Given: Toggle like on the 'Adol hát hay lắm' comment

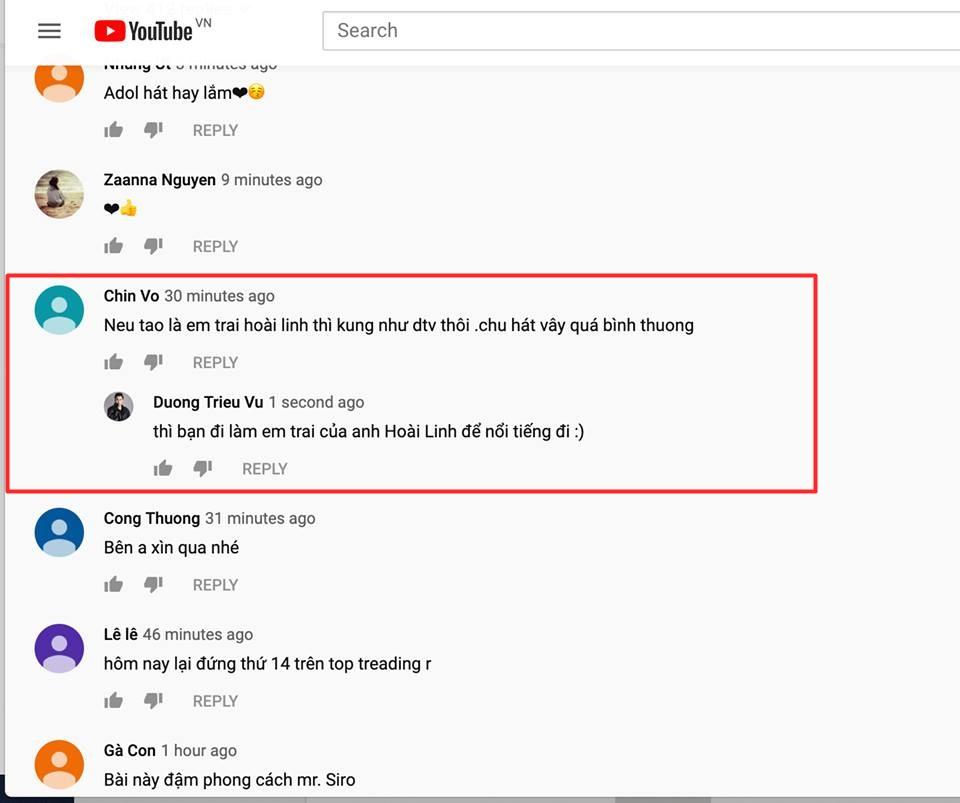Looking at the screenshot, I should click(113, 129).
